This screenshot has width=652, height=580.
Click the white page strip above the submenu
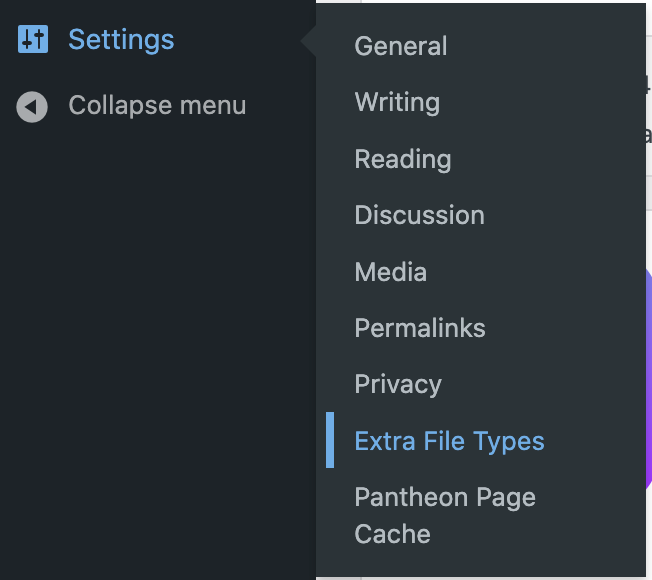click(x=482, y=1)
